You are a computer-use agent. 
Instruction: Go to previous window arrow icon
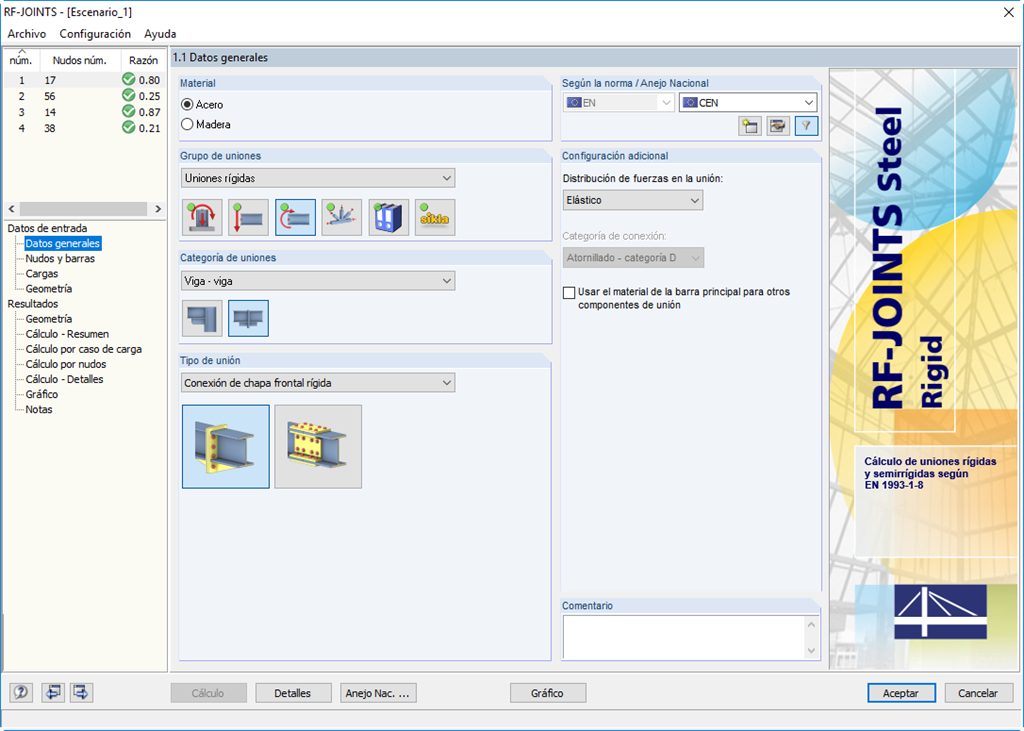(x=53, y=692)
